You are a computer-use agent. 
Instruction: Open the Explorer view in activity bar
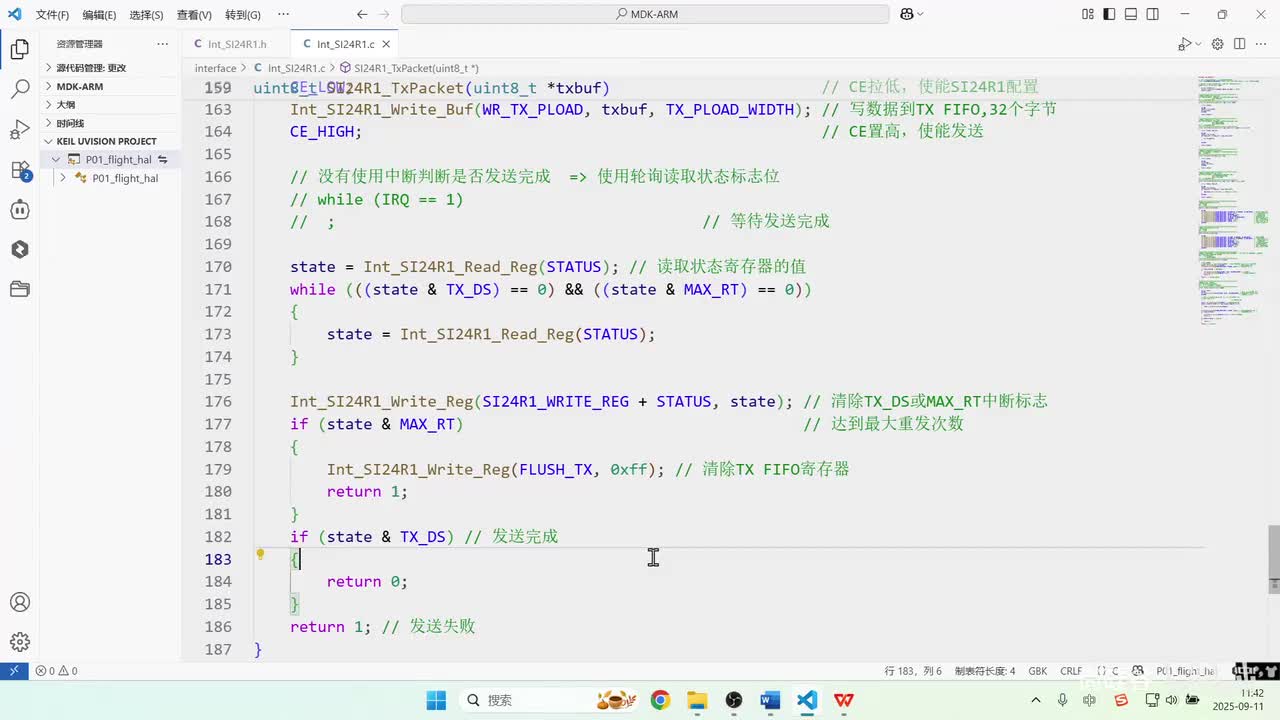(19, 49)
